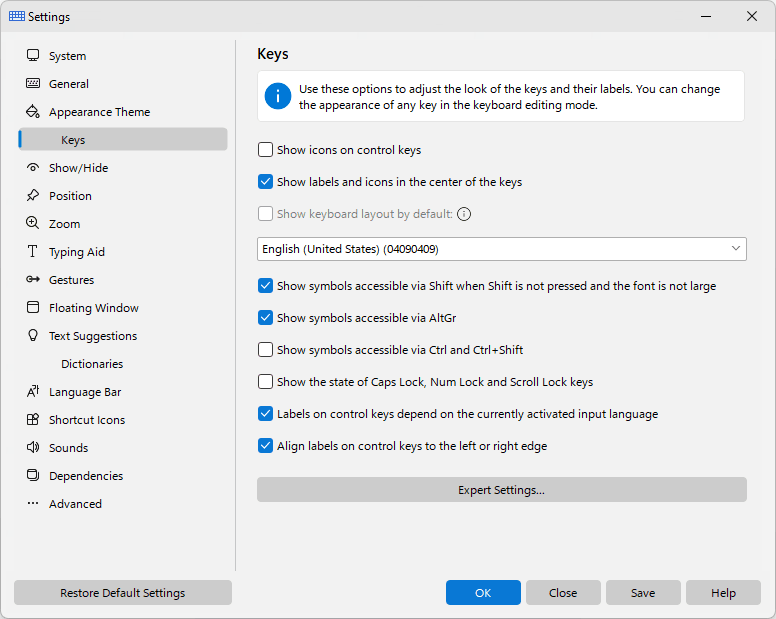776x619 pixels.
Task: Disable Align labels on control keys checkbox
Action: tap(265, 446)
